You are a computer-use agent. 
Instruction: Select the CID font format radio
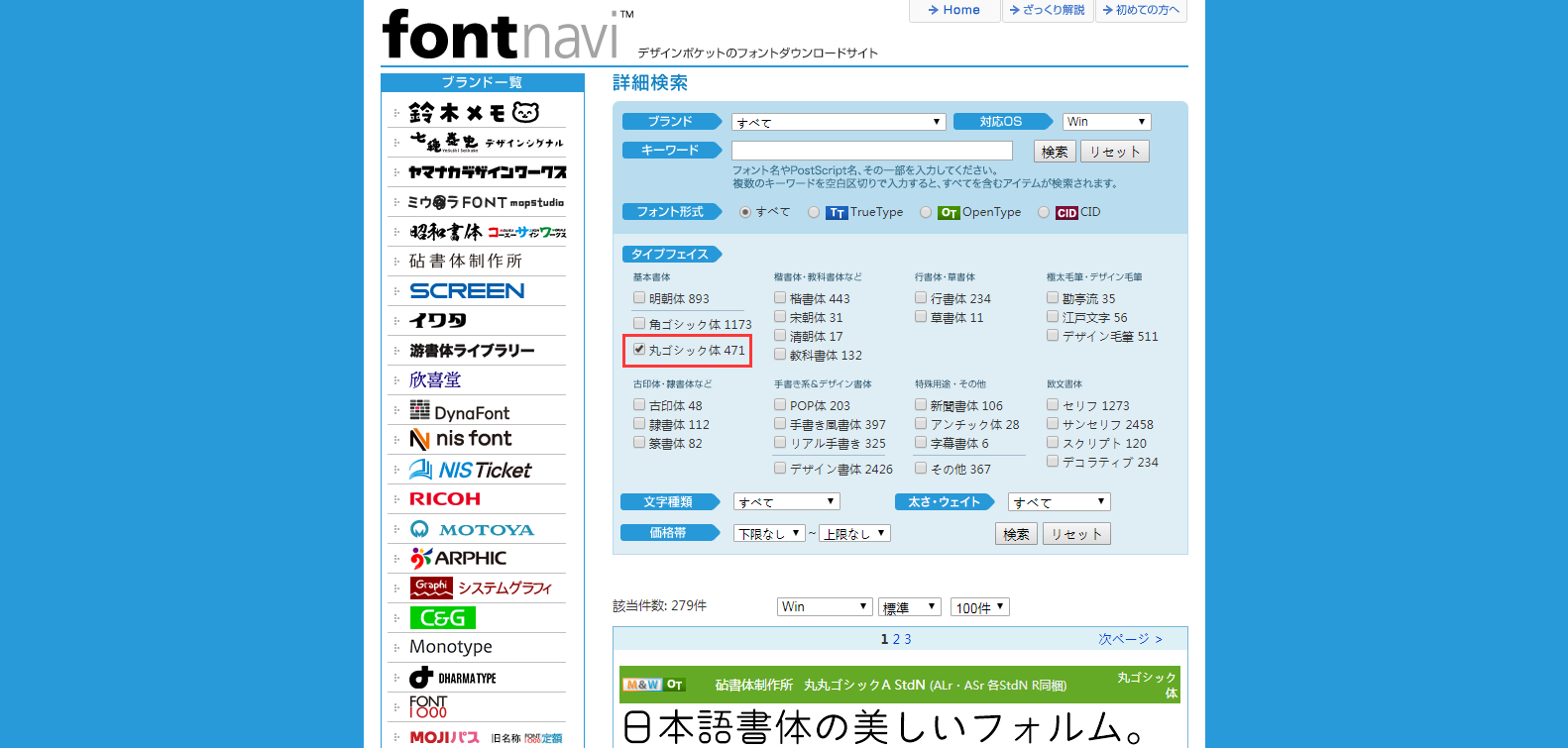(1044, 212)
